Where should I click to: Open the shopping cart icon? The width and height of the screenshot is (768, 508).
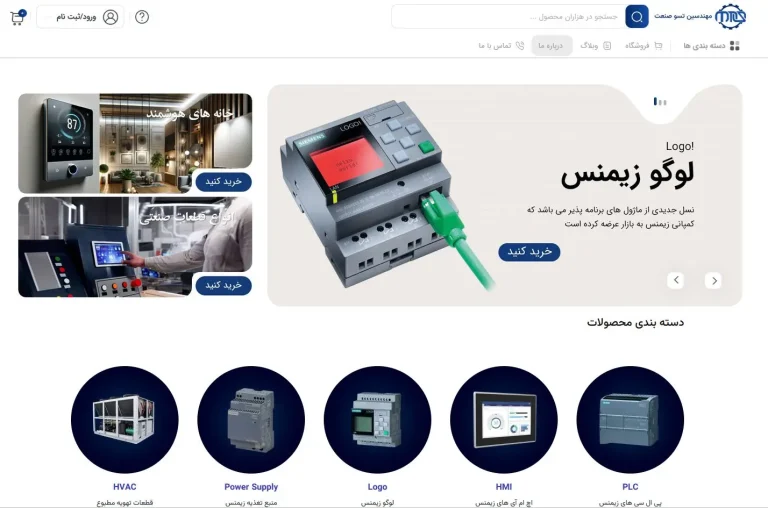point(18,17)
